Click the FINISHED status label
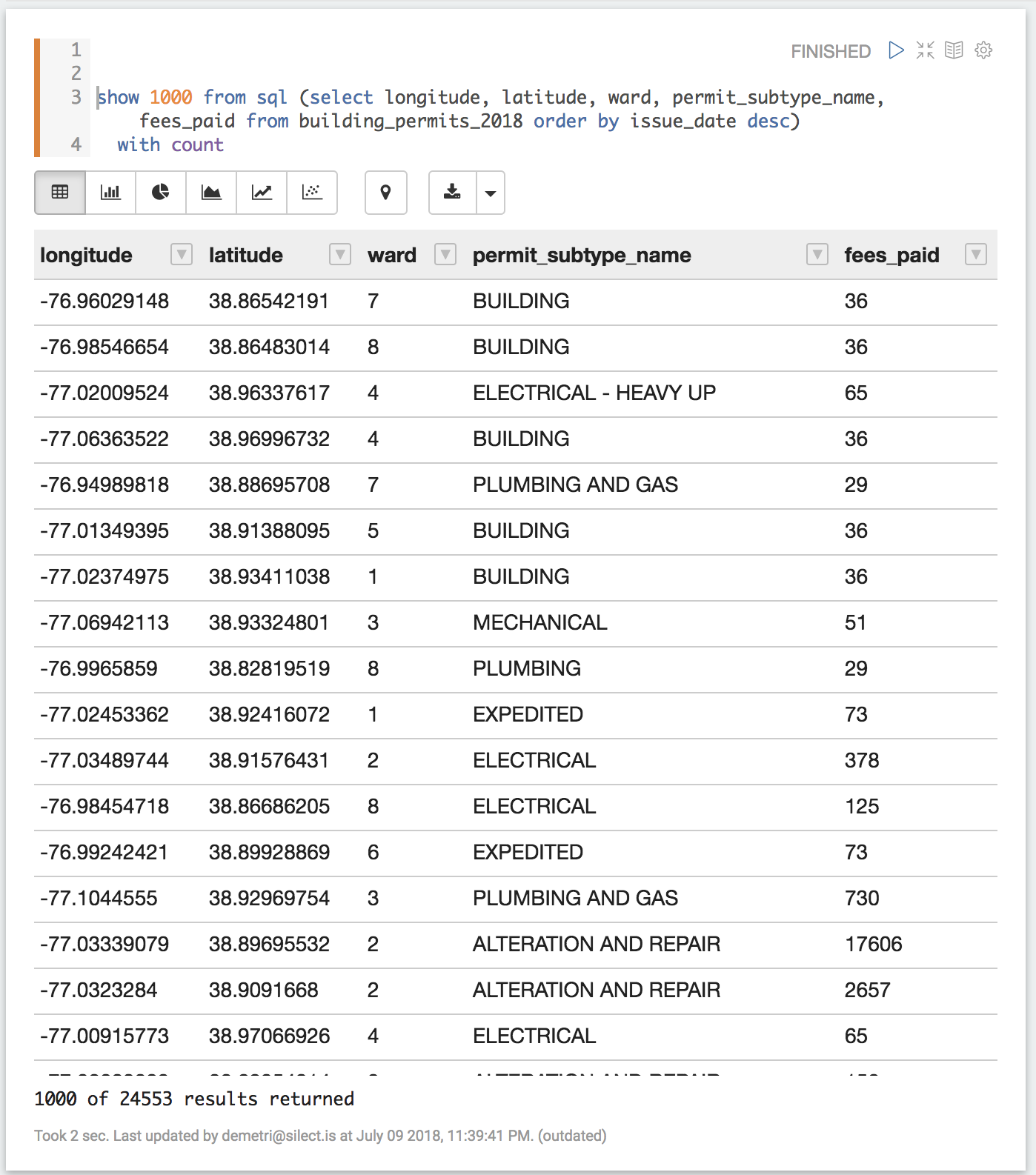 831,51
